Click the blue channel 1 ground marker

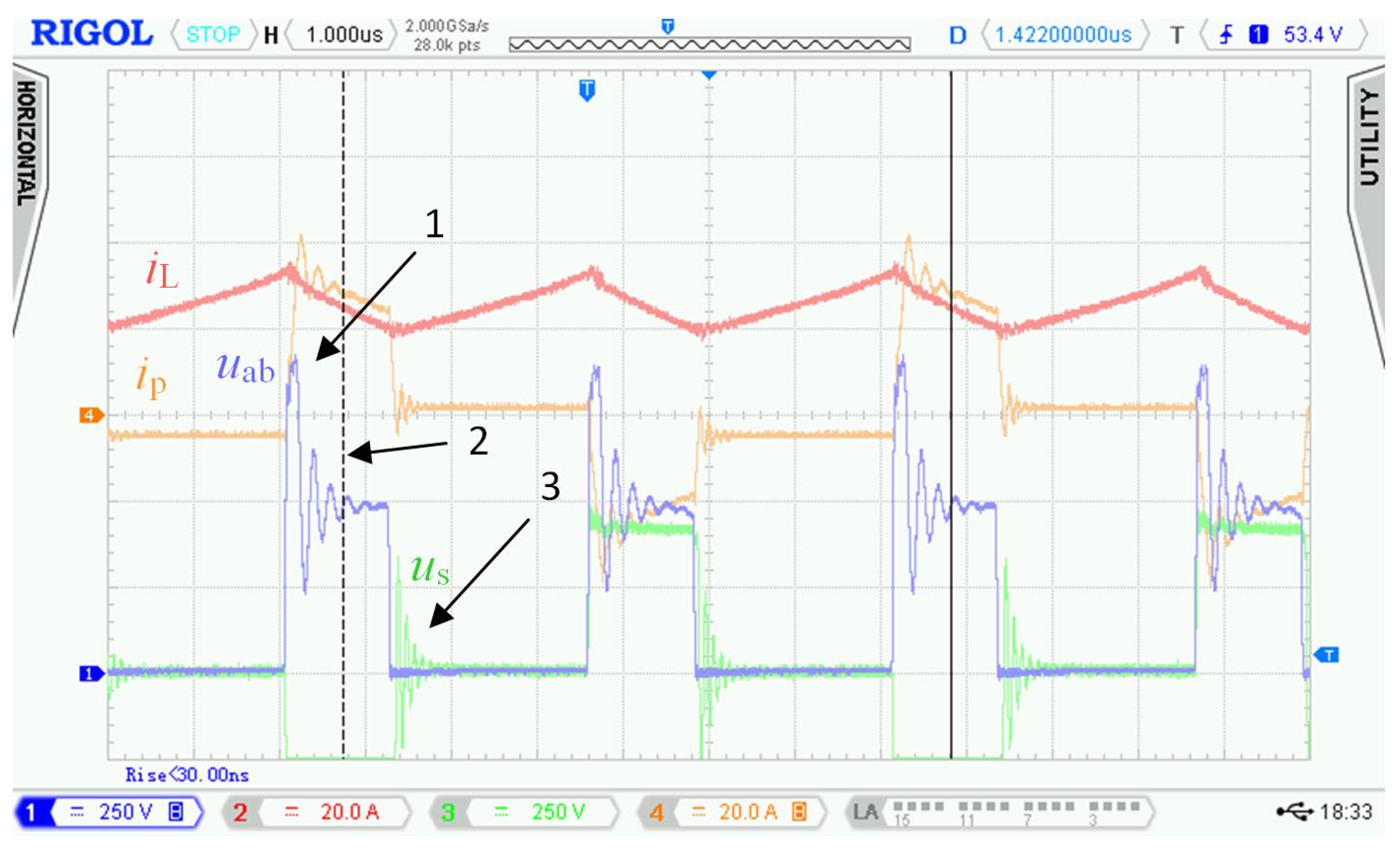90,674
